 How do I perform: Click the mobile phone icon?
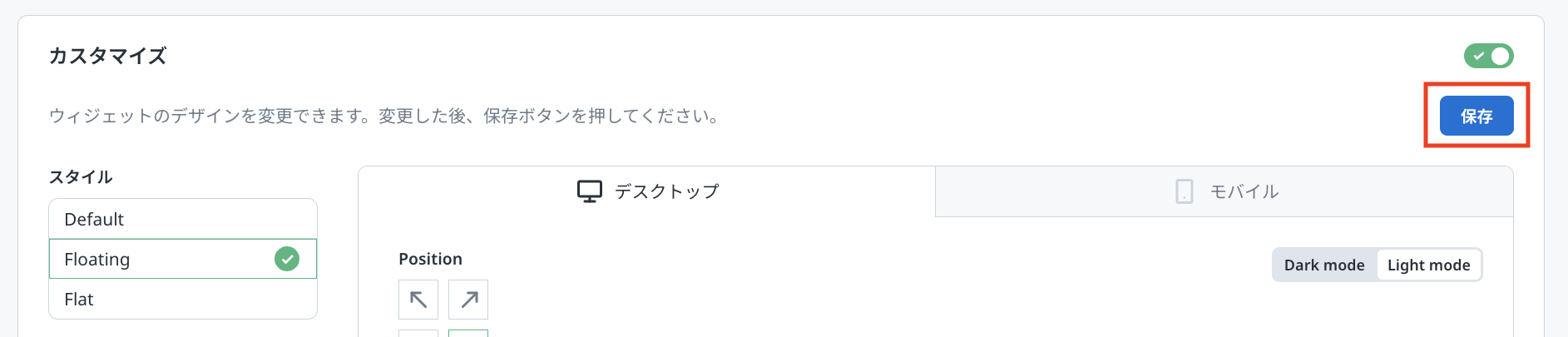coord(1184,191)
